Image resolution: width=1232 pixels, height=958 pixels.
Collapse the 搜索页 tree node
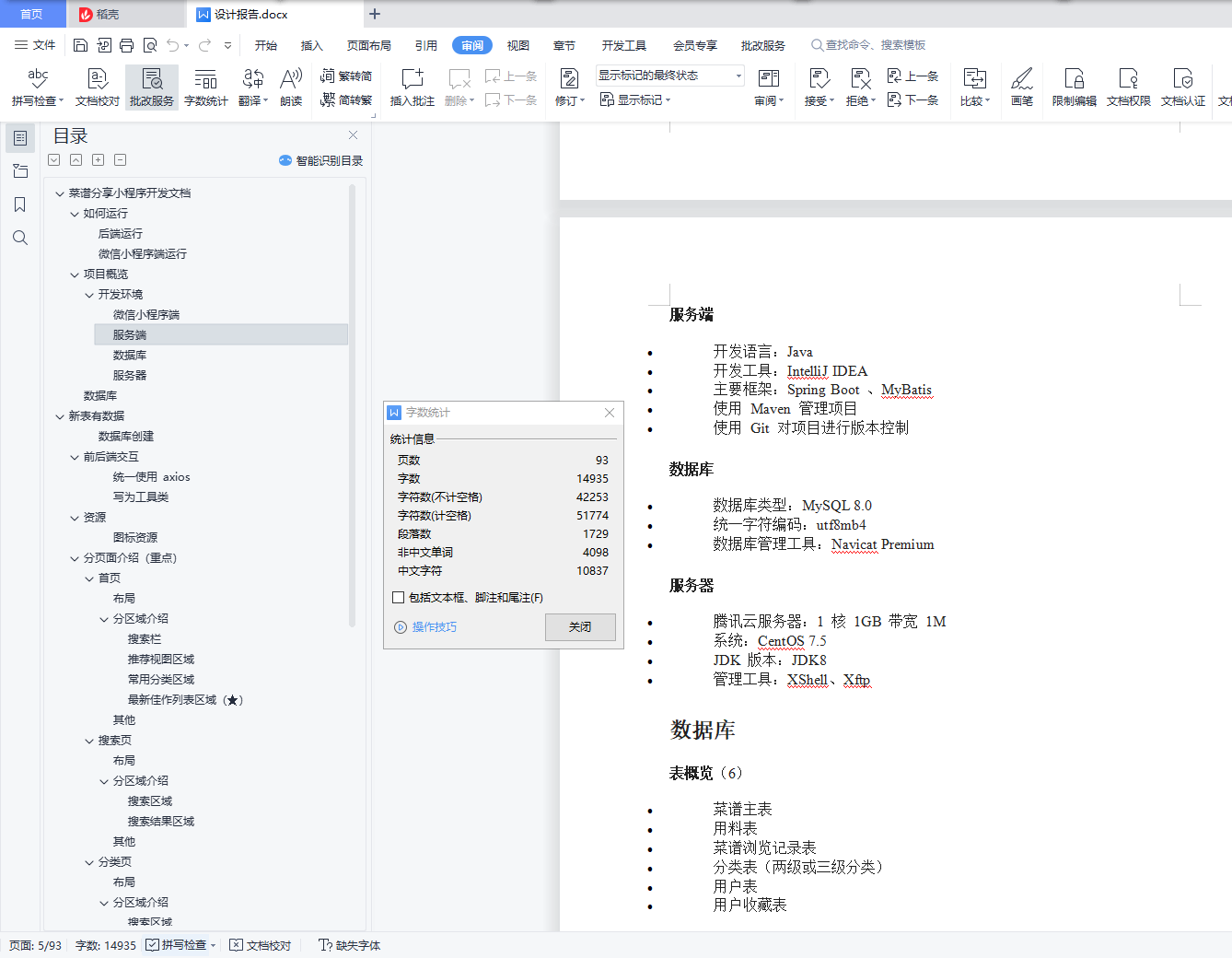89,741
